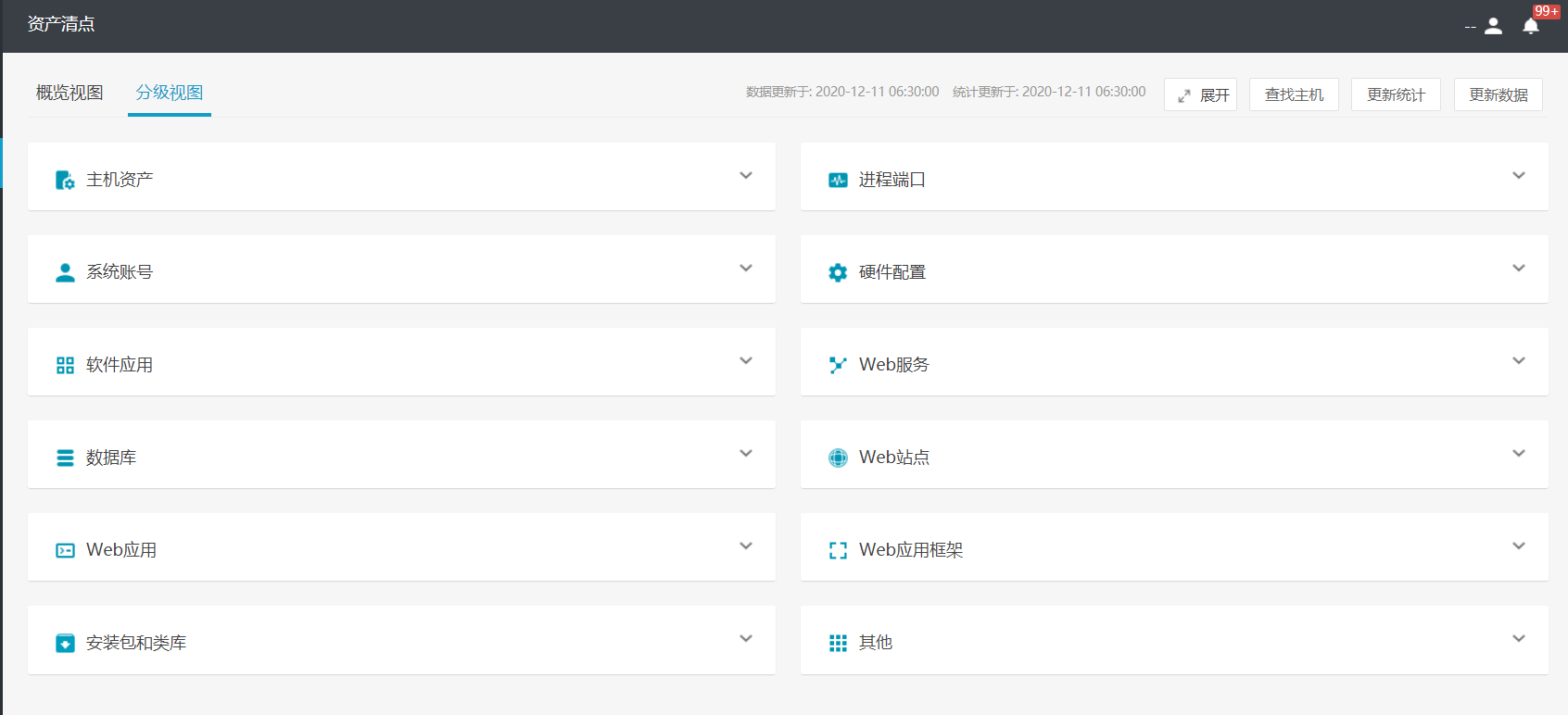Click the 更新数据 button

click(x=1498, y=94)
